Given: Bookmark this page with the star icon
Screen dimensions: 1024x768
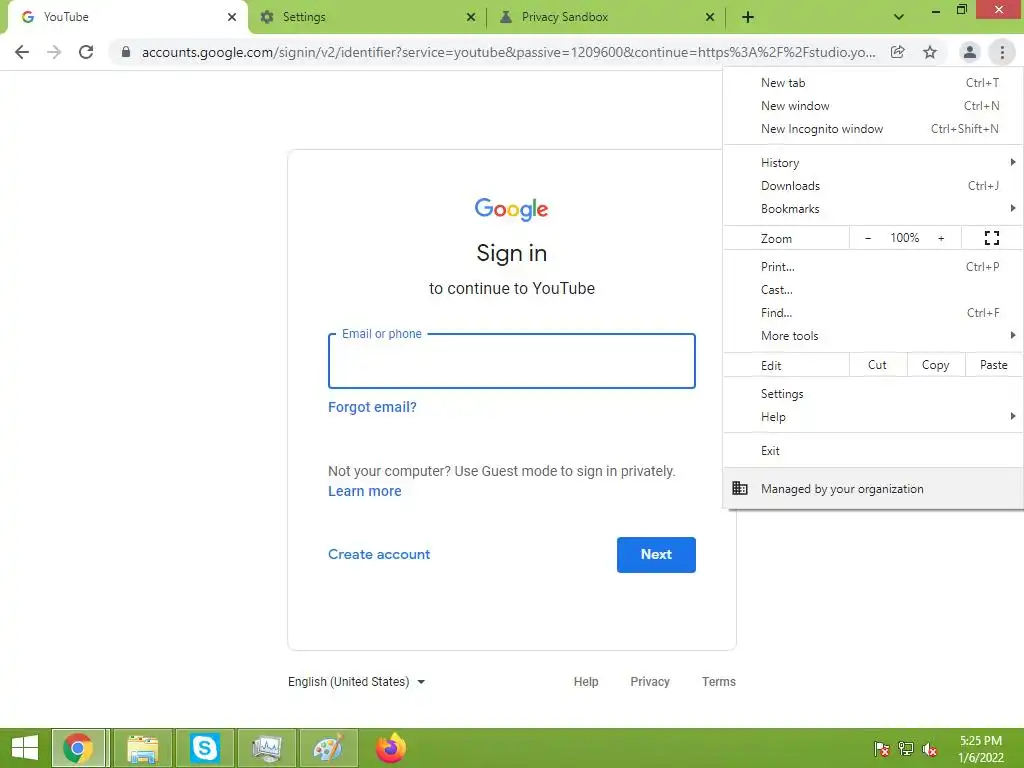Looking at the screenshot, I should [930, 52].
